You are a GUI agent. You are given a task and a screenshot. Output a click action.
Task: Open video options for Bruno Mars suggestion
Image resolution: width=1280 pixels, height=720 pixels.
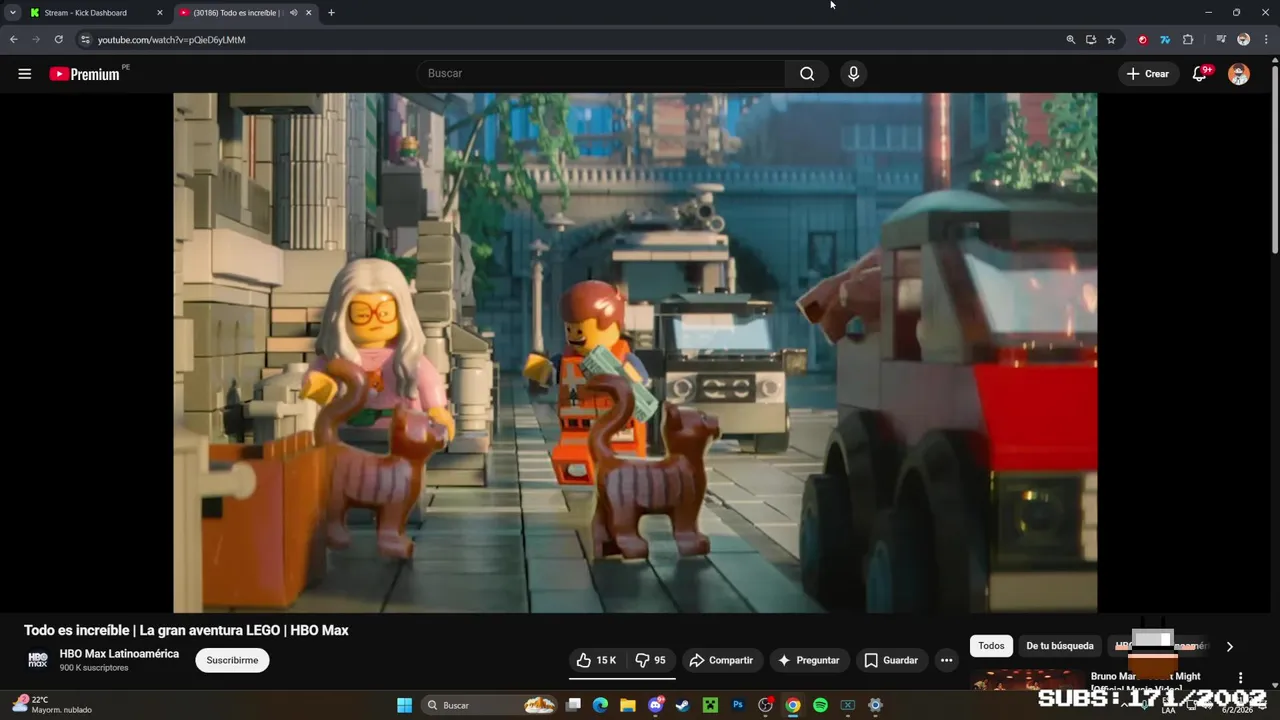coord(1241,678)
